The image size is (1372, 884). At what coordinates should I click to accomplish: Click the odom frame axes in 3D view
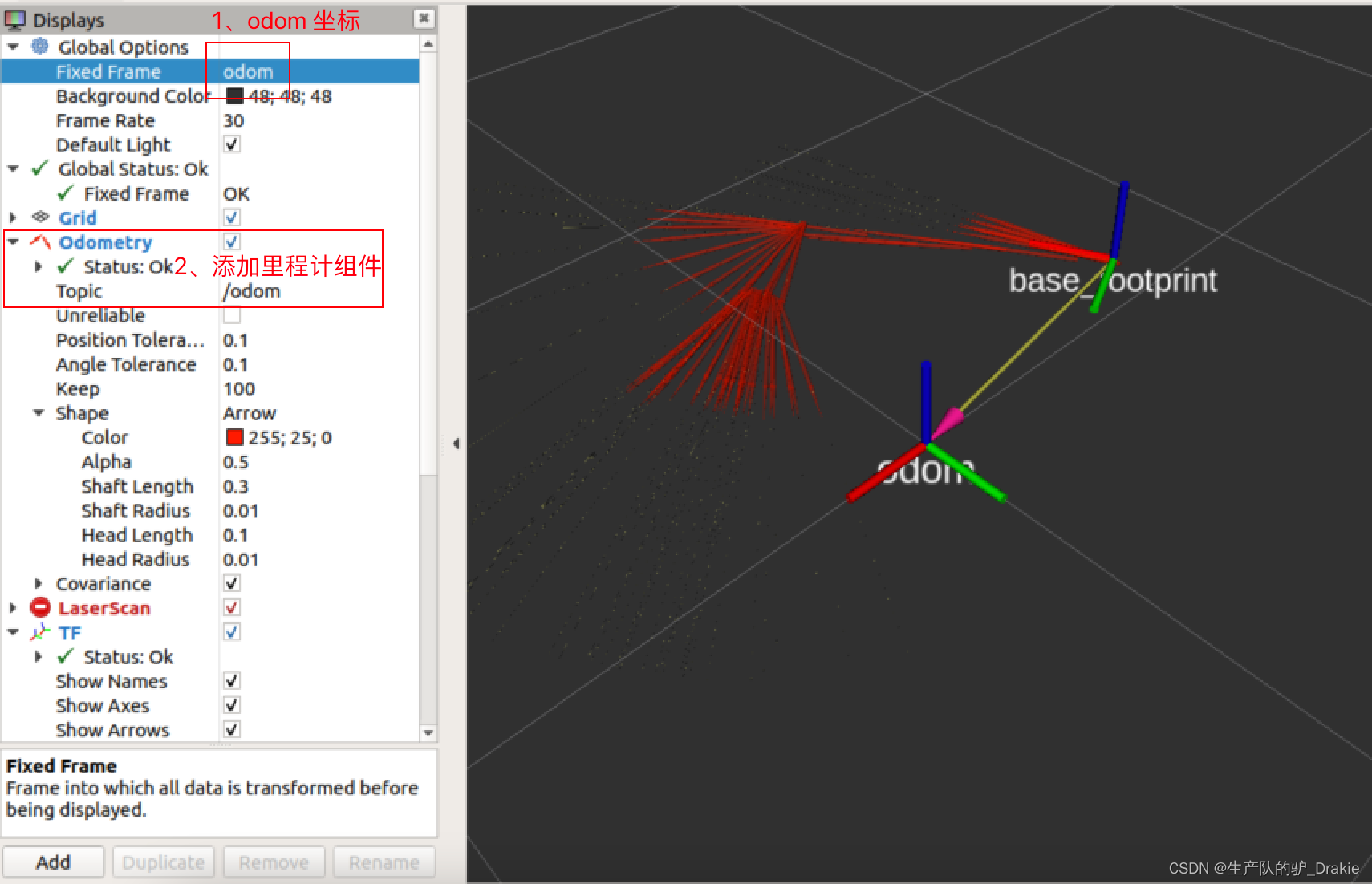(927, 444)
